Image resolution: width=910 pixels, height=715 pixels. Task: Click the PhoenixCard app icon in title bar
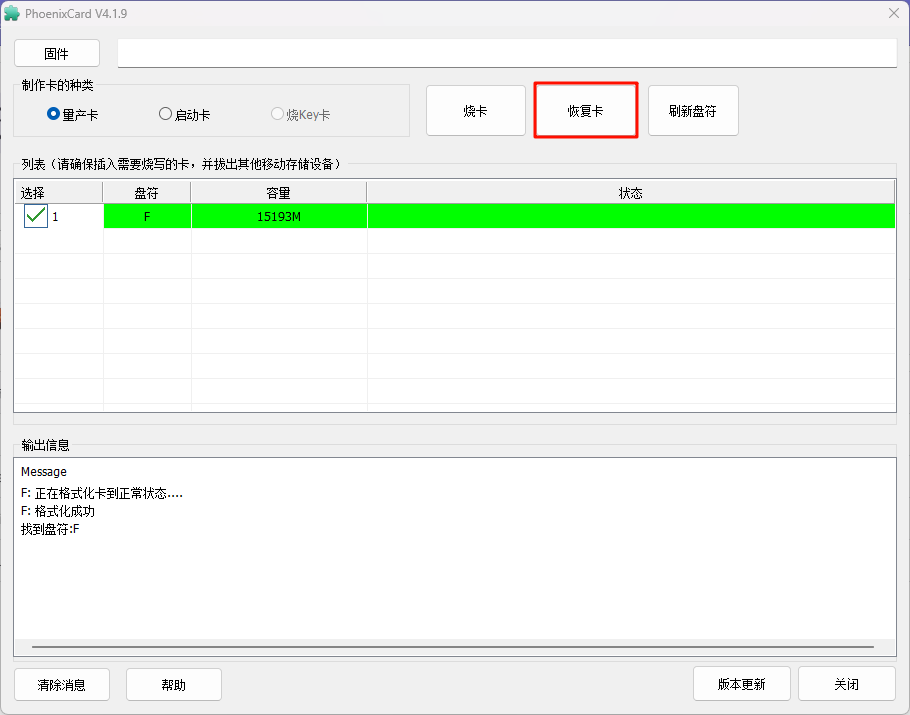point(12,13)
